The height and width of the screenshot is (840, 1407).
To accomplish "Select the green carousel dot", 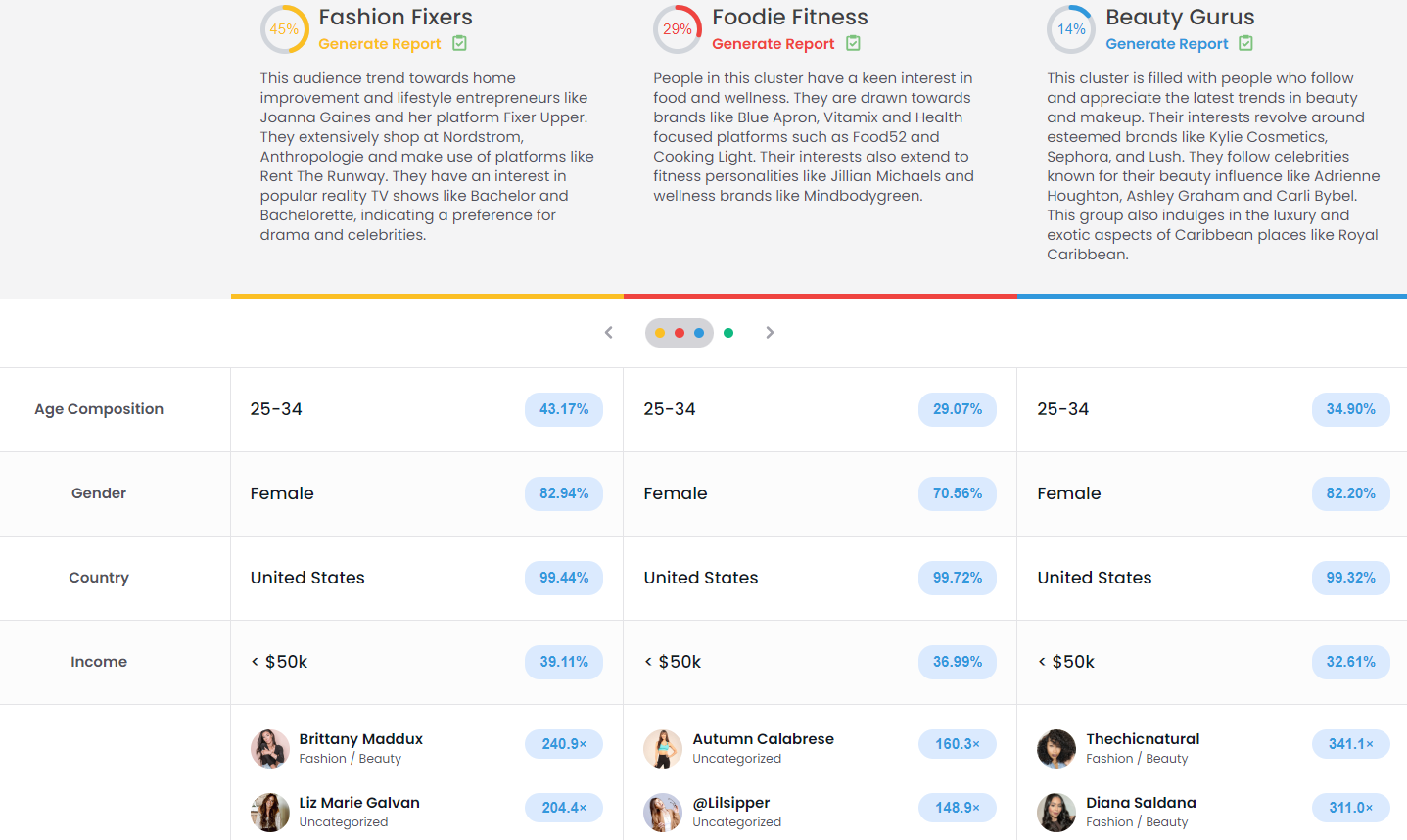I will click(x=728, y=333).
